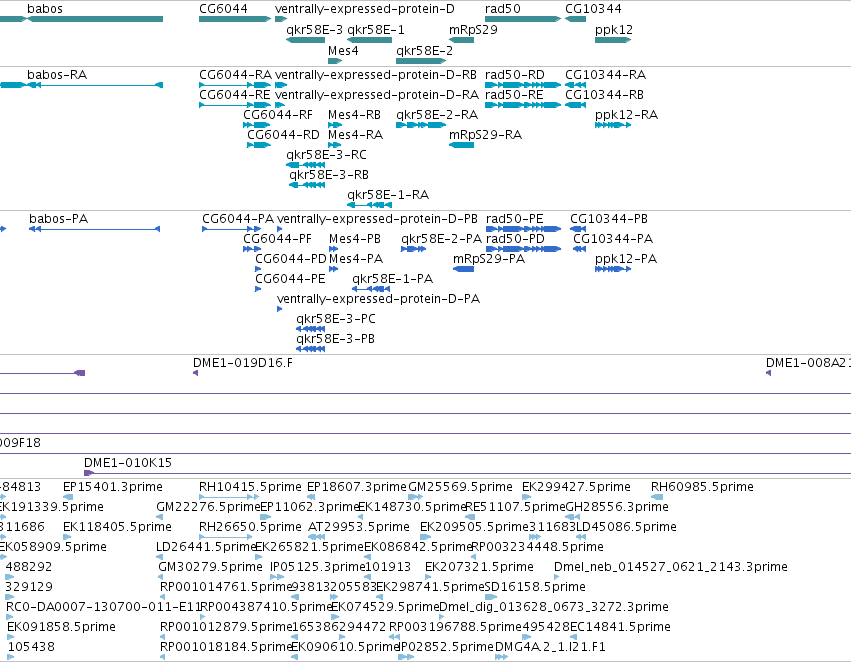Screen dimensions: 851x662
Task: Open the CG10344-PB protein label
Action: 609,219
